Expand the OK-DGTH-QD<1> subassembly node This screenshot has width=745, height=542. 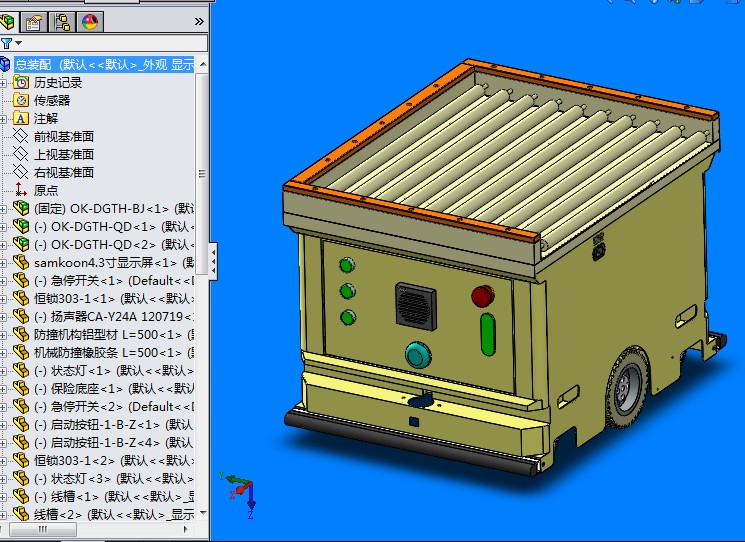3,227
